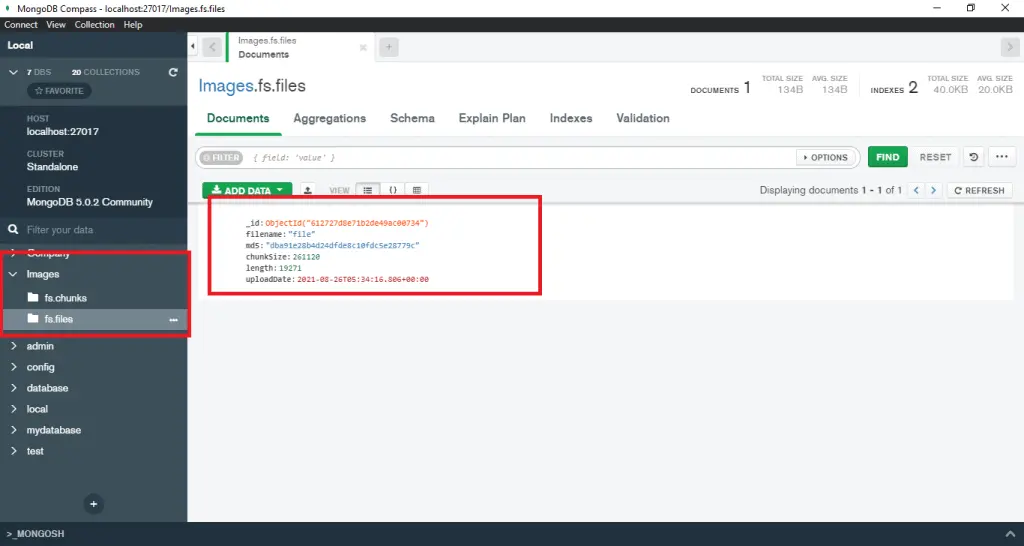Export collection icon next to Add Data

308,190
